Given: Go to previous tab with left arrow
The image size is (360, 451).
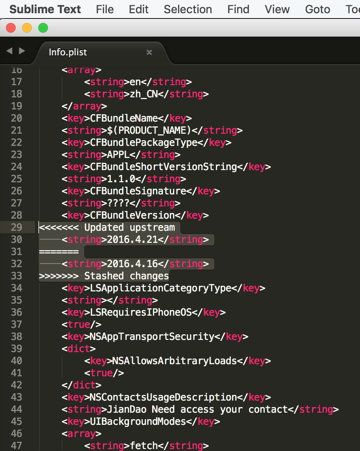Looking at the screenshot, I should click(10, 51).
